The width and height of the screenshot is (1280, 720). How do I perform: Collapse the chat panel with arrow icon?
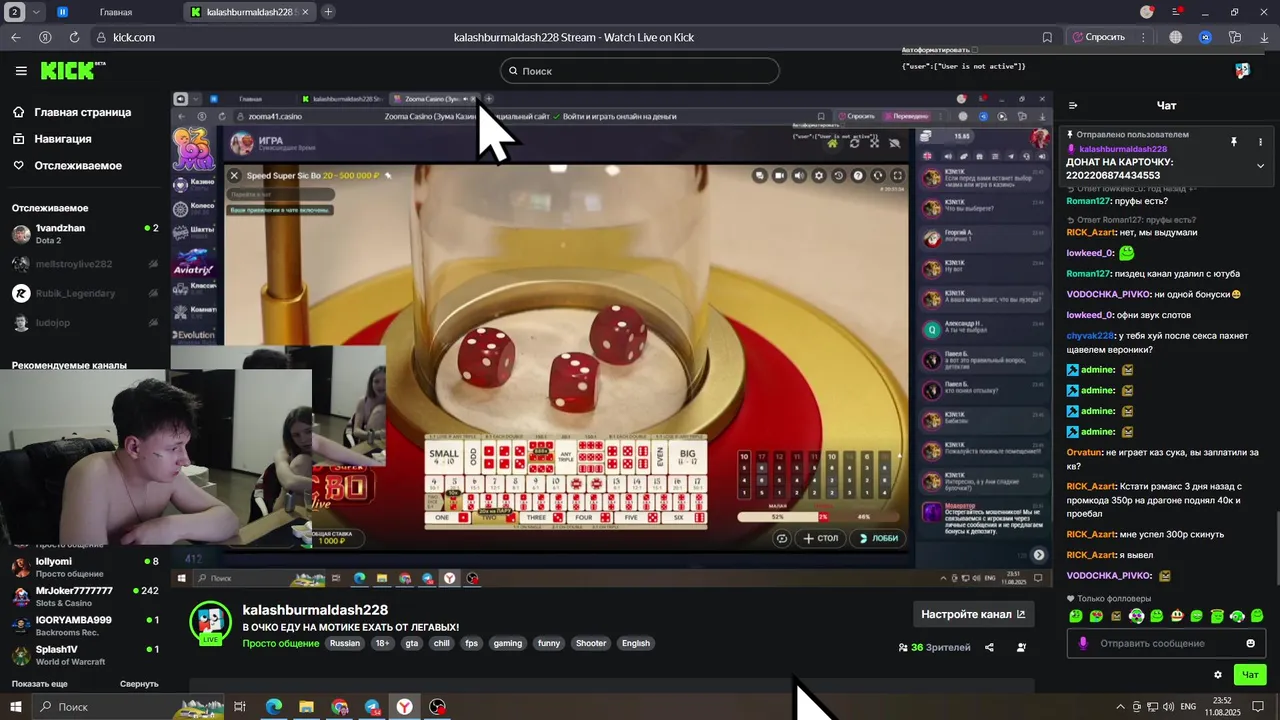pos(1073,105)
